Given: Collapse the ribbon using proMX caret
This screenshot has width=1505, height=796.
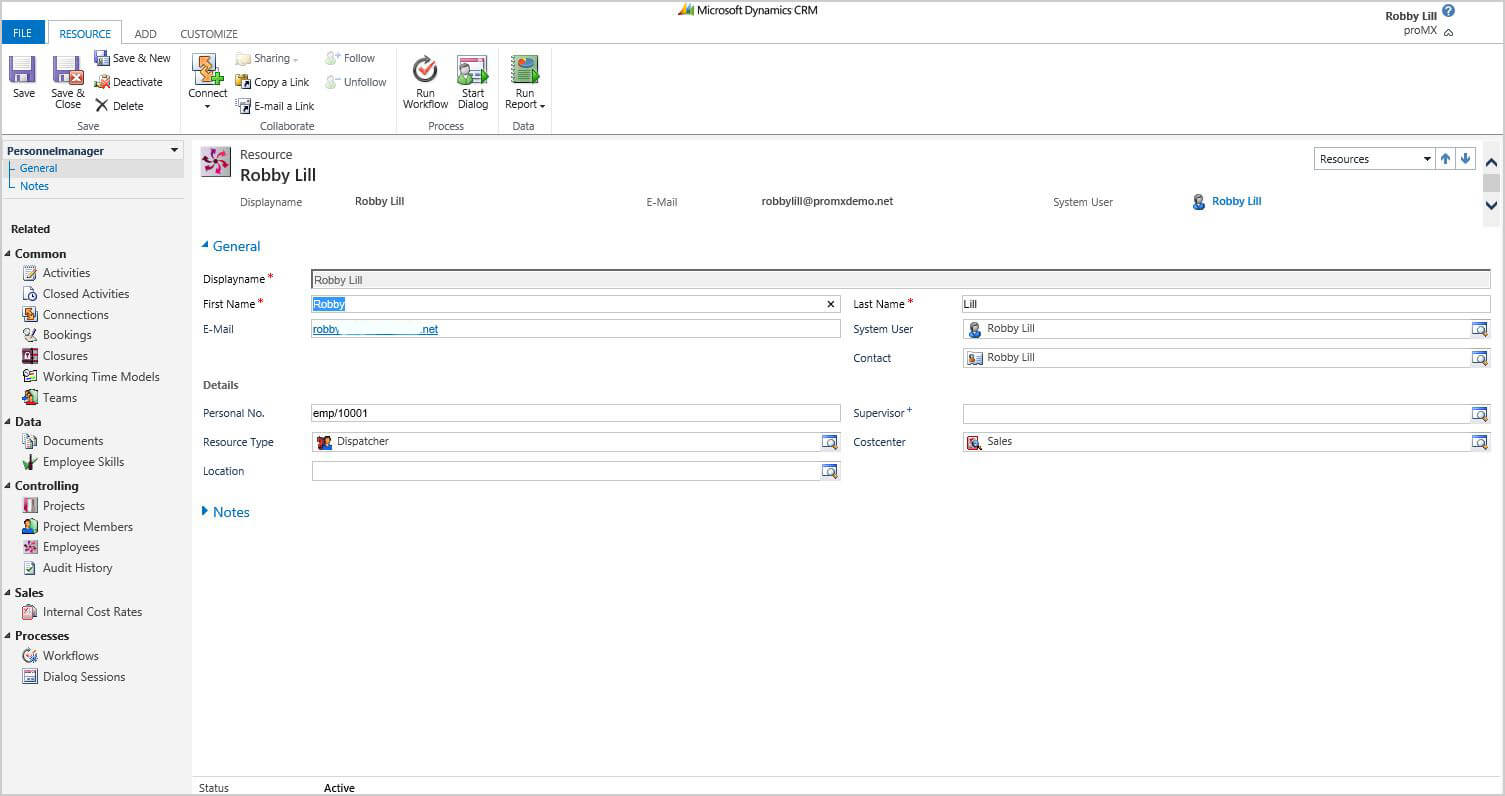Looking at the screenshot, I should point(1449,32).
